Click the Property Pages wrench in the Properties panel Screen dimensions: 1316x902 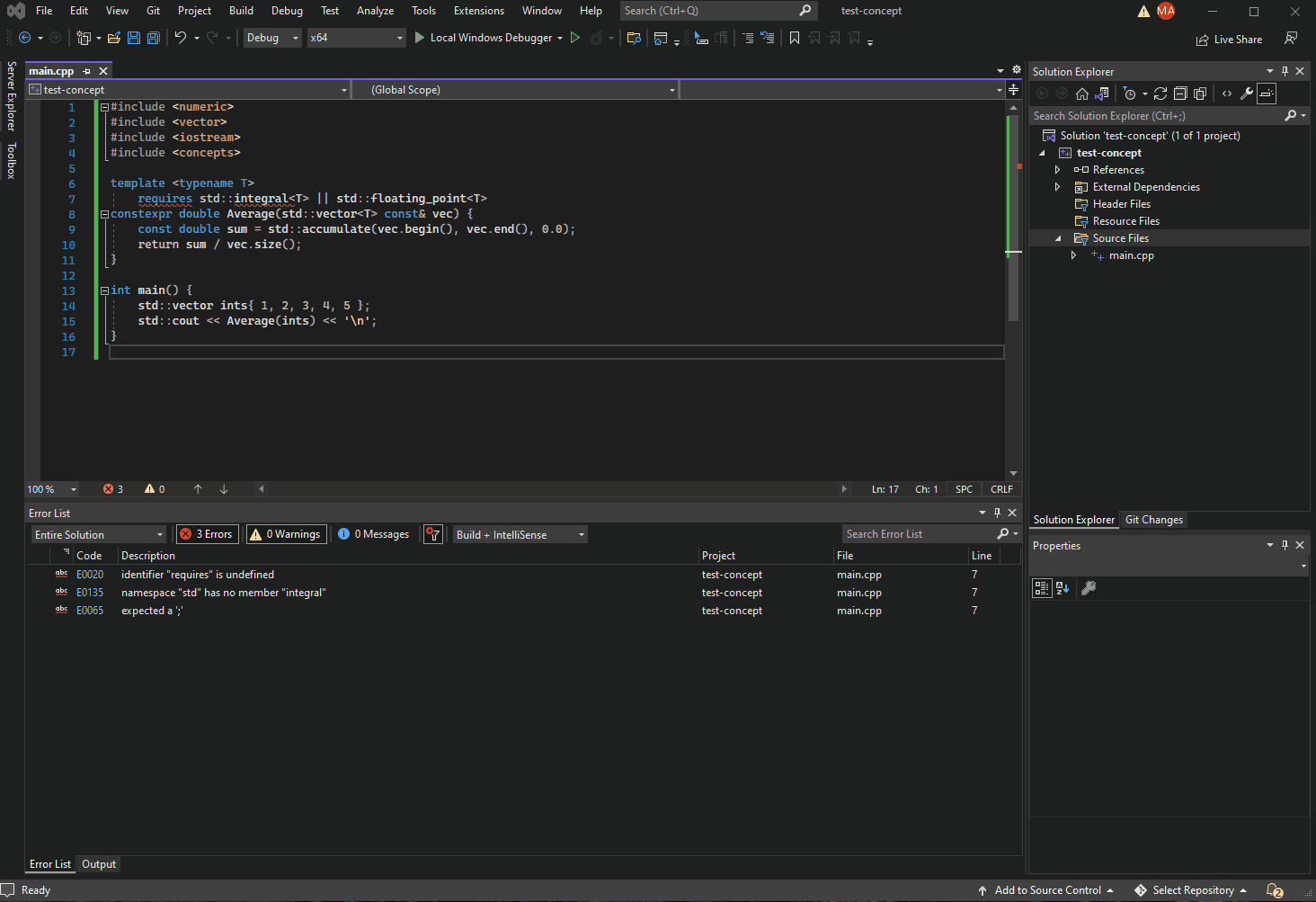tap(1089, 588)
